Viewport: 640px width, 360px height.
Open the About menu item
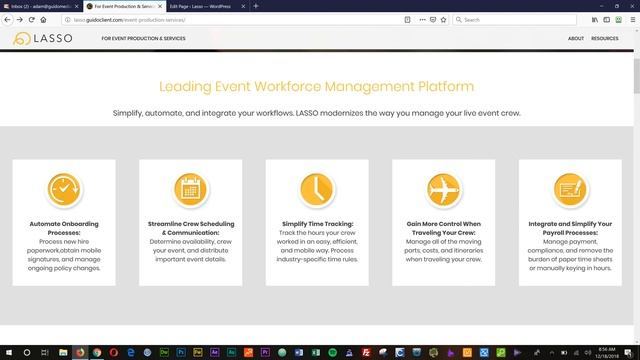pyautogui.click(x=576, y=38)
